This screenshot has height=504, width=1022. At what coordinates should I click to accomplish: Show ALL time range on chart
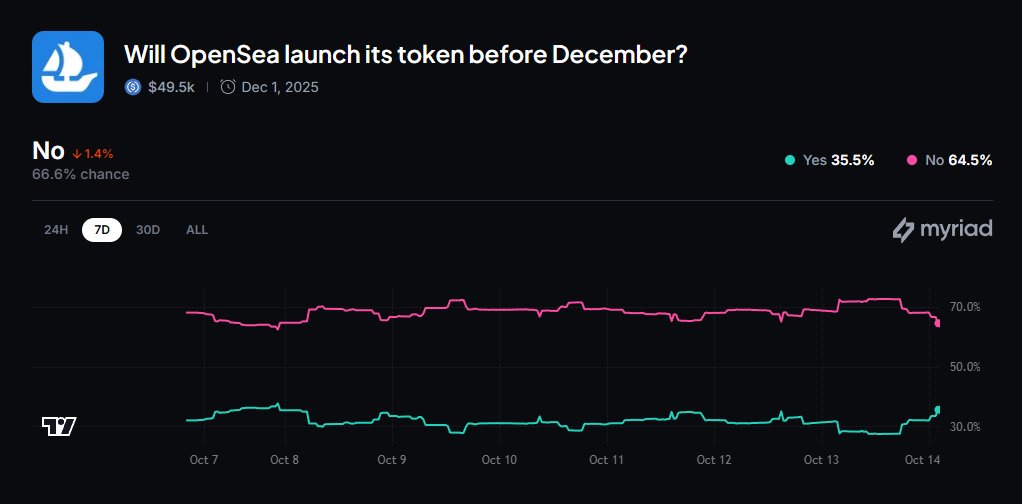pos(197,230)
